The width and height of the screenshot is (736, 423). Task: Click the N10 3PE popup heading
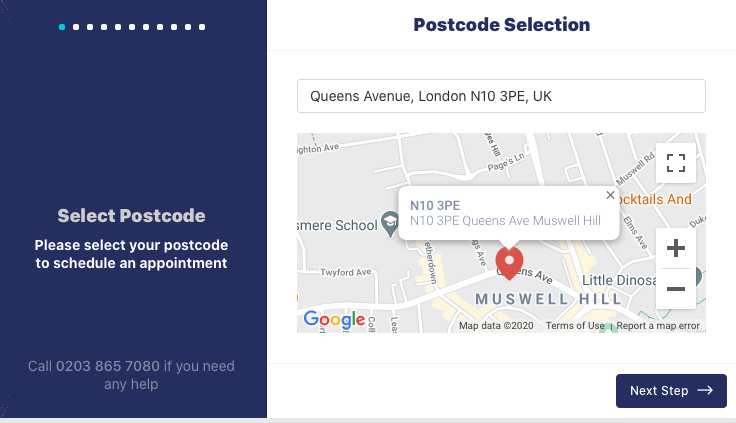429,205
